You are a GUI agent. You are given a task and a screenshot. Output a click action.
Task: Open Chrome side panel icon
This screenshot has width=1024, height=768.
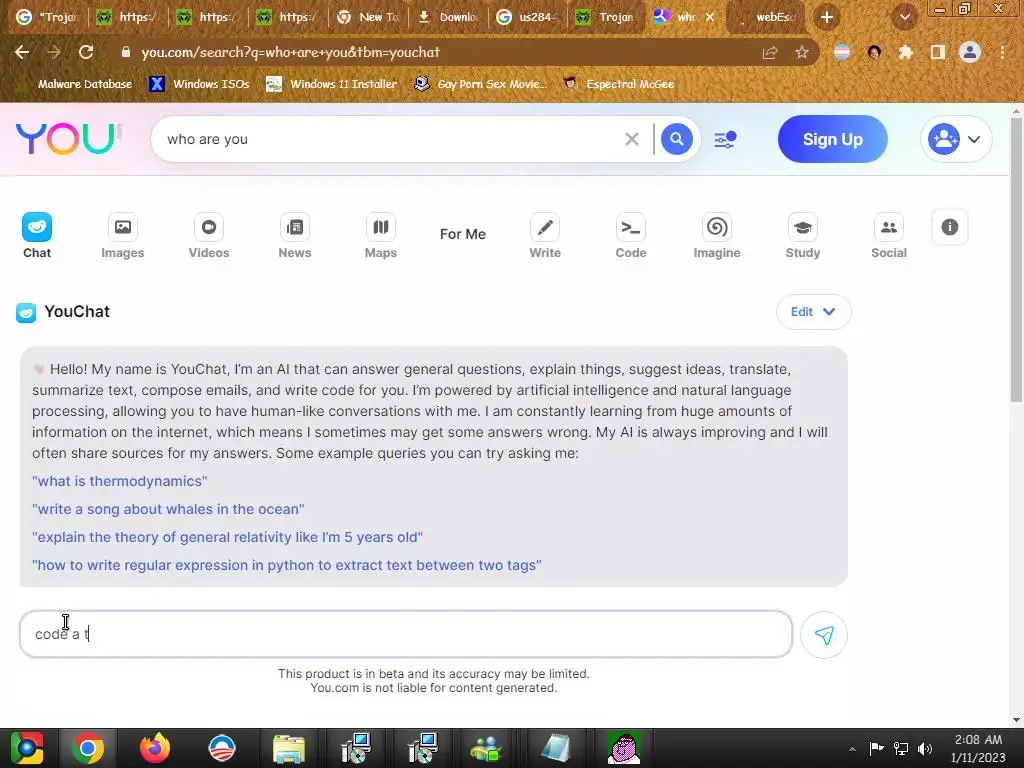tap(938, 52)
